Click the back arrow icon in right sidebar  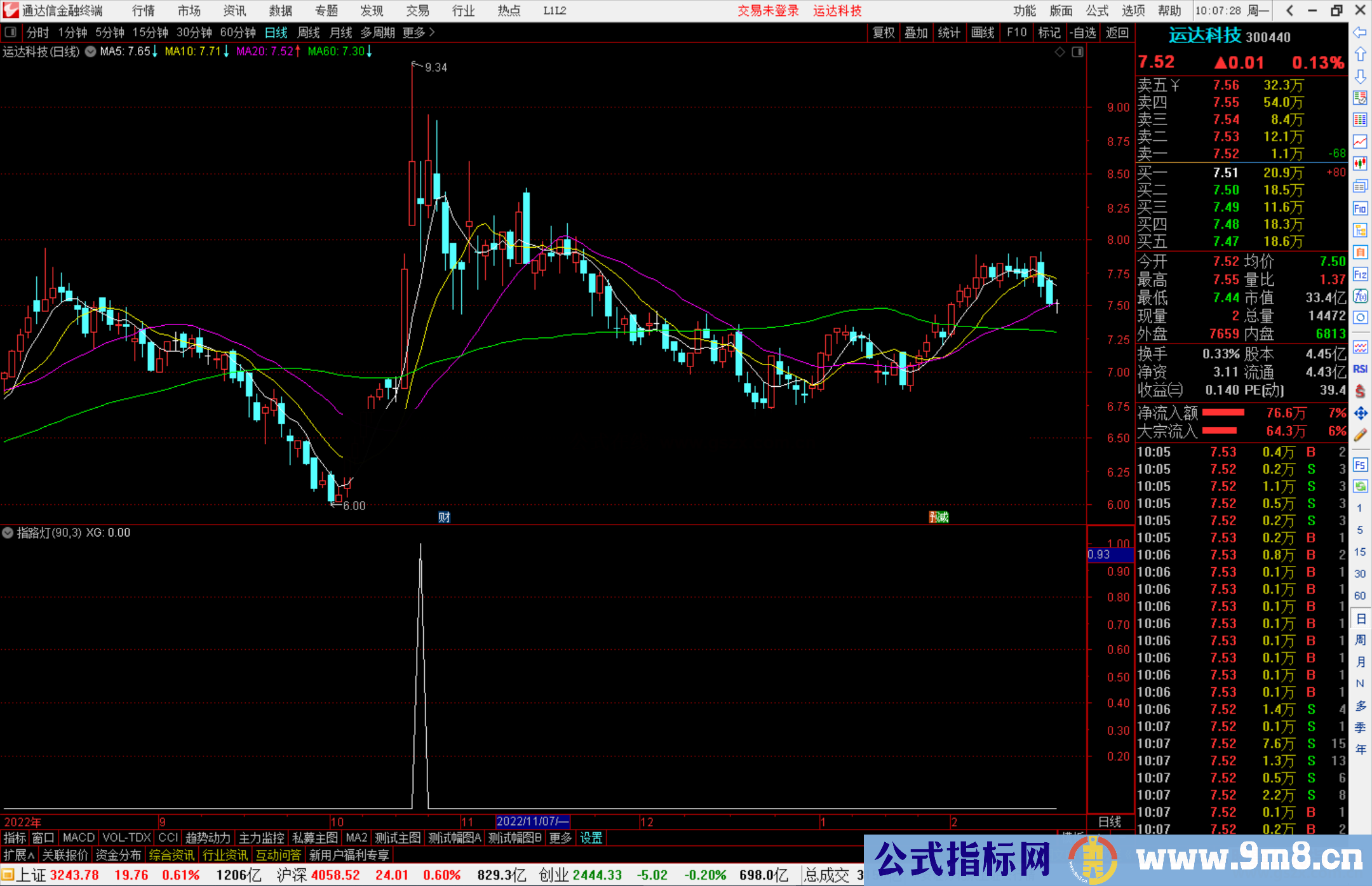(x=1360, y=32)
